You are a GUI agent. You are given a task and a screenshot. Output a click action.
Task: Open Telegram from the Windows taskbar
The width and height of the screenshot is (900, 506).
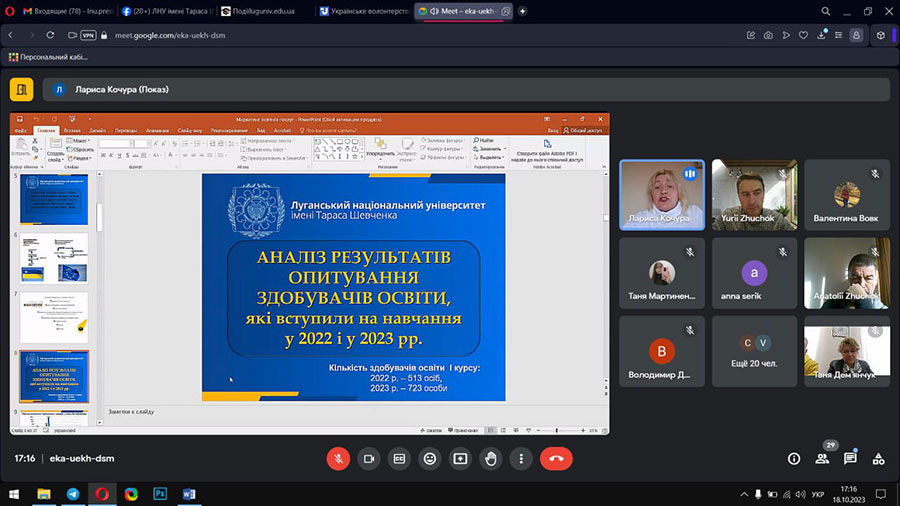point(73,494)
